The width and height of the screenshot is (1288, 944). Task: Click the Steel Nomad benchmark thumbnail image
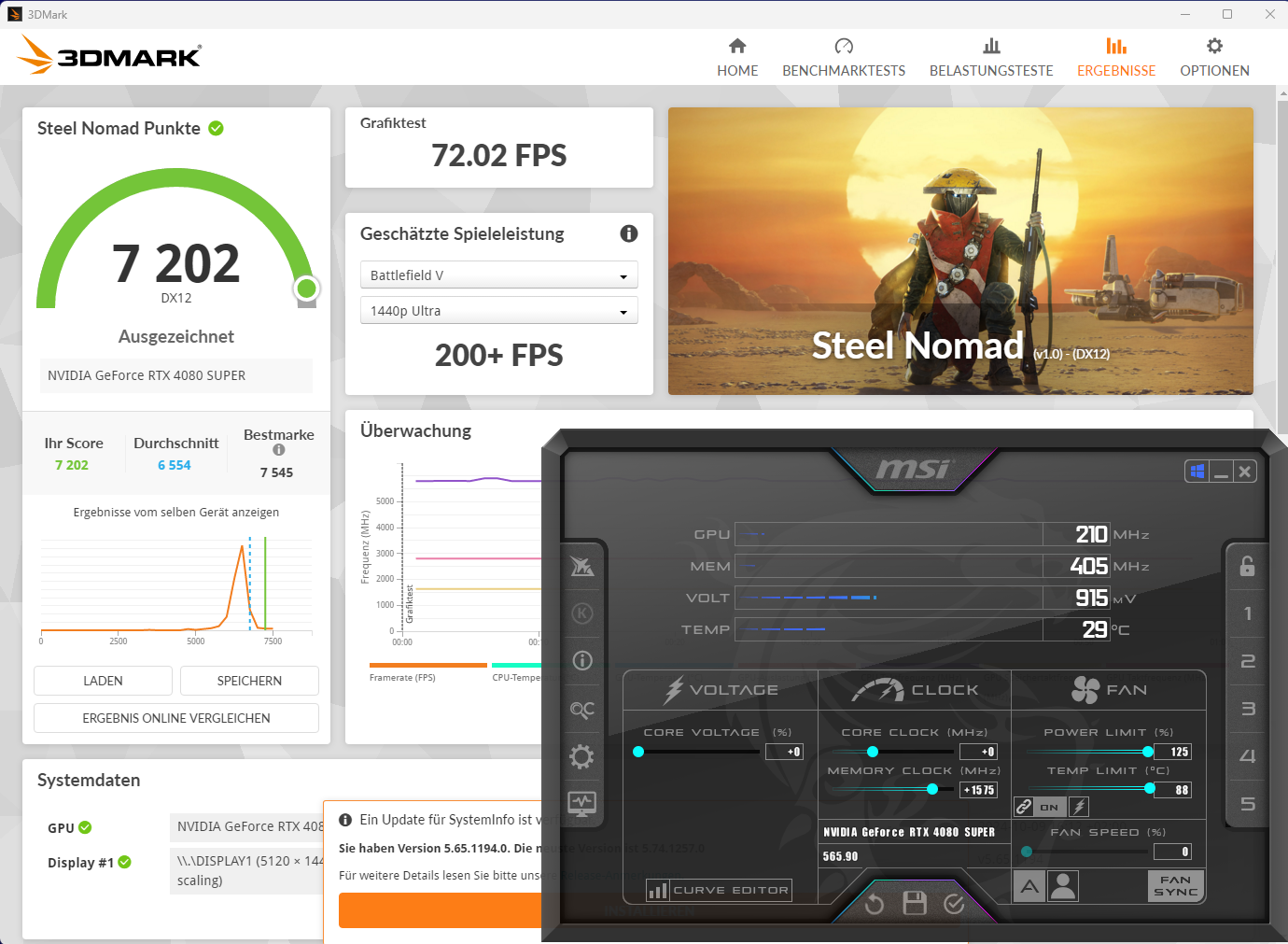click(960, 251)
